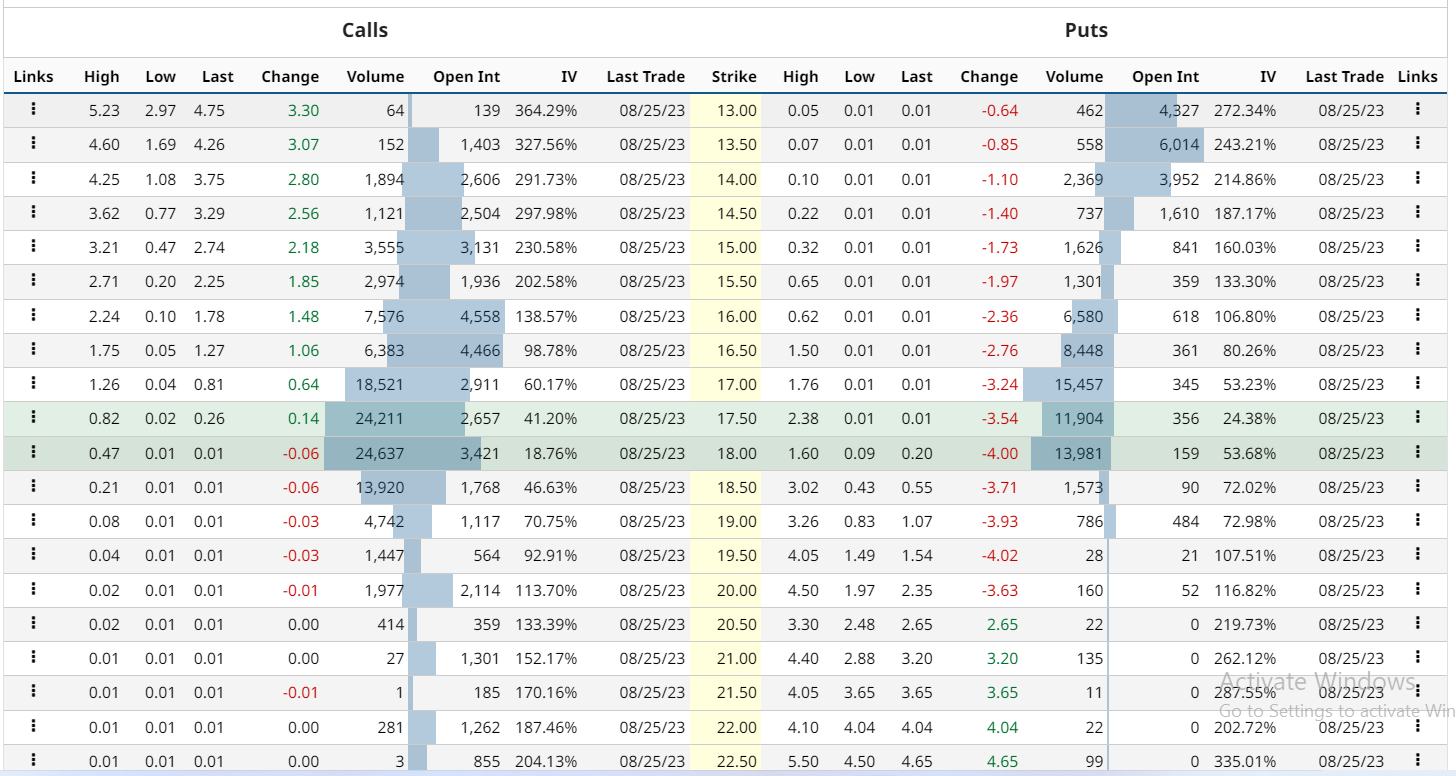Click the 24,637 calls volume cell

364,453
